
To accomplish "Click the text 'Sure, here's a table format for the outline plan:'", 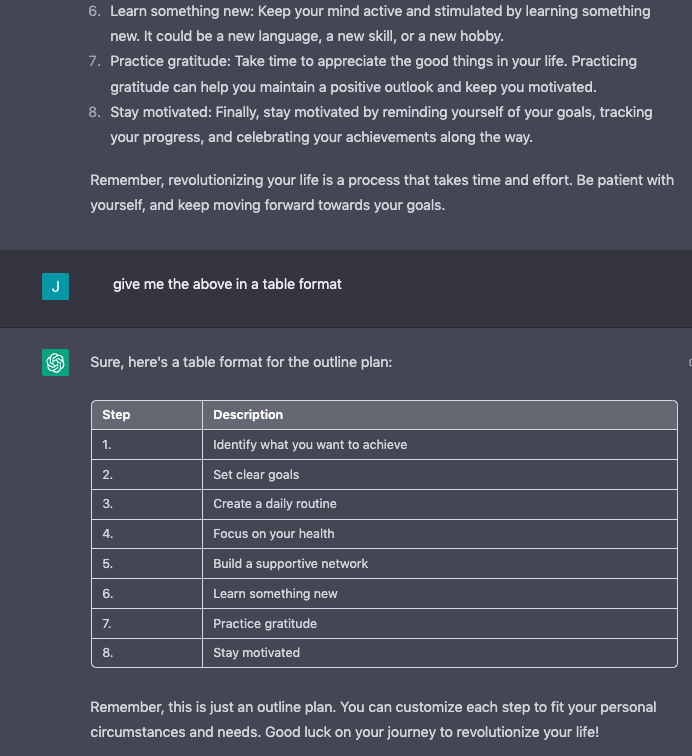I will click(x=241, y=362).
